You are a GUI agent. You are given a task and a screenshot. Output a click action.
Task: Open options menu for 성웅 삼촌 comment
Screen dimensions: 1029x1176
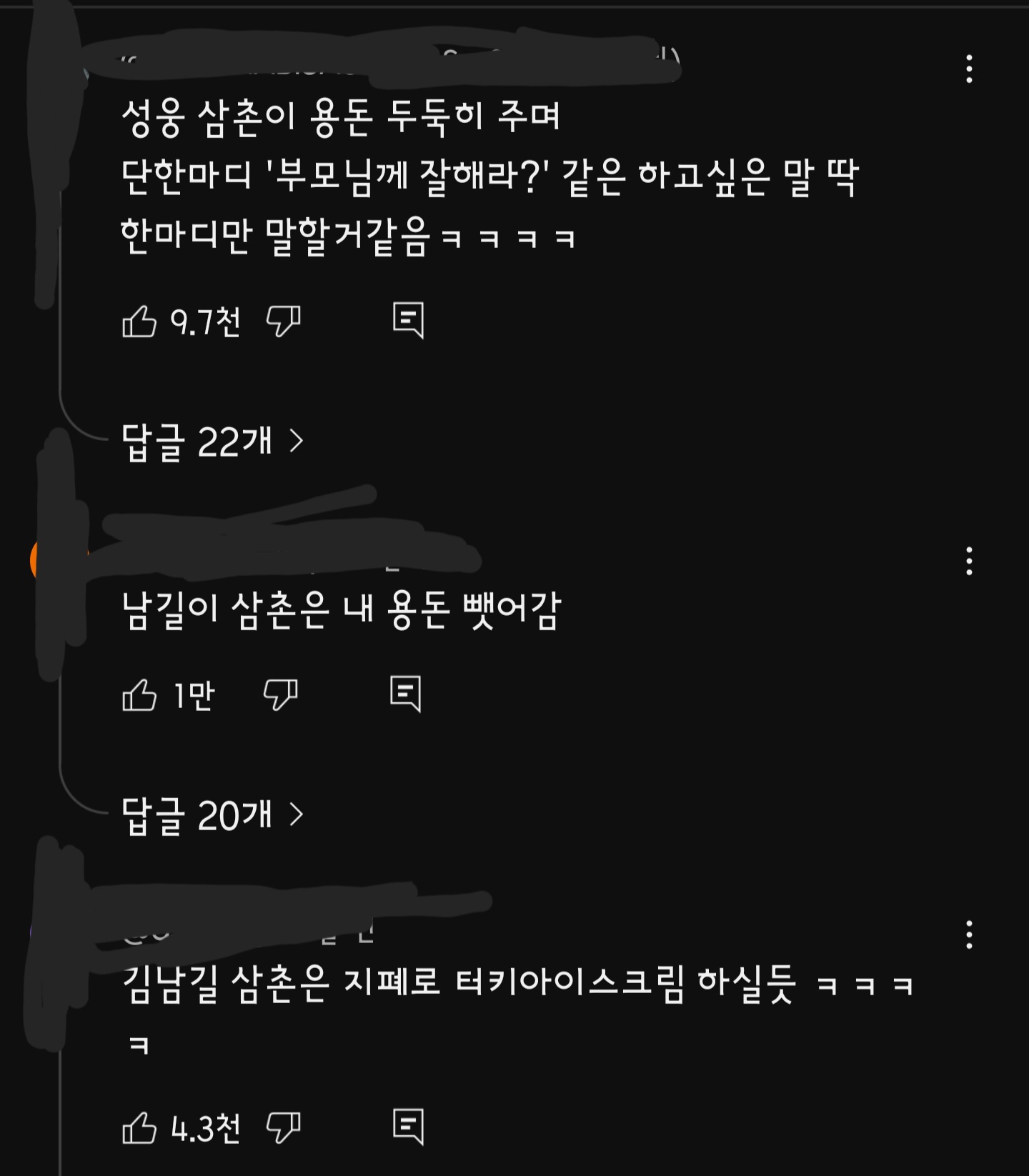pyautogui.click(x=969, y=69)
